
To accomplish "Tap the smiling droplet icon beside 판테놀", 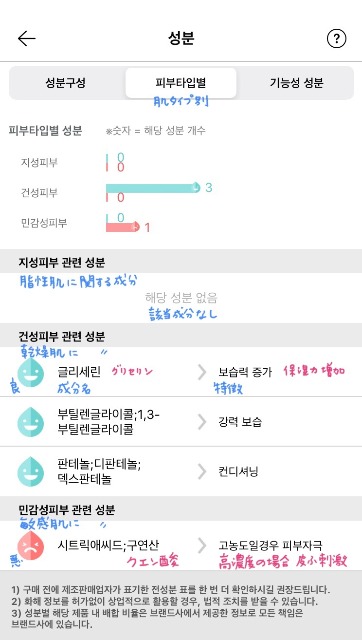I will coord(31,471).
